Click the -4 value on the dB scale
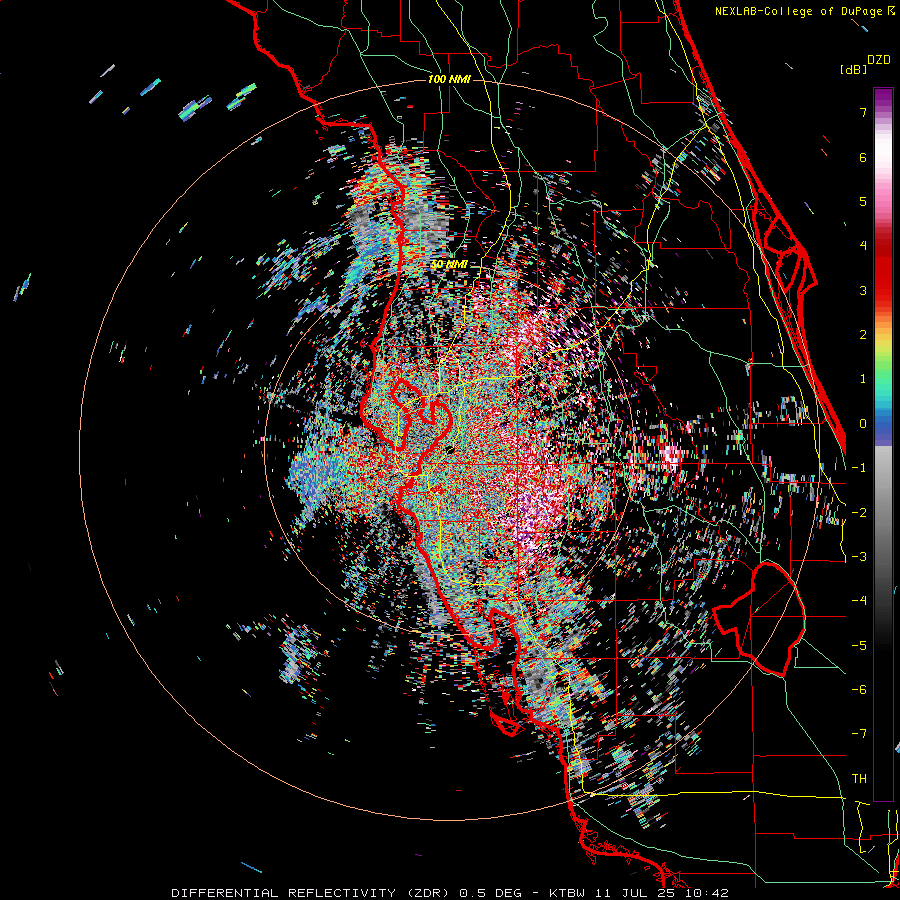The width and height of the screenshot is (900, 900). click(859, 601)
